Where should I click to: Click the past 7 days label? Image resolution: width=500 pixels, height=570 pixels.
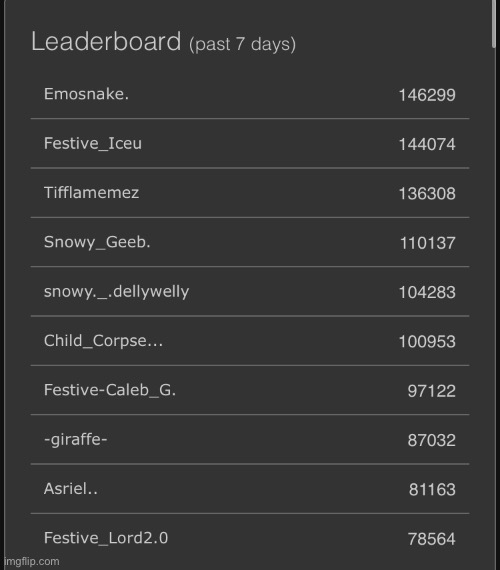click(x=242, y=44)
